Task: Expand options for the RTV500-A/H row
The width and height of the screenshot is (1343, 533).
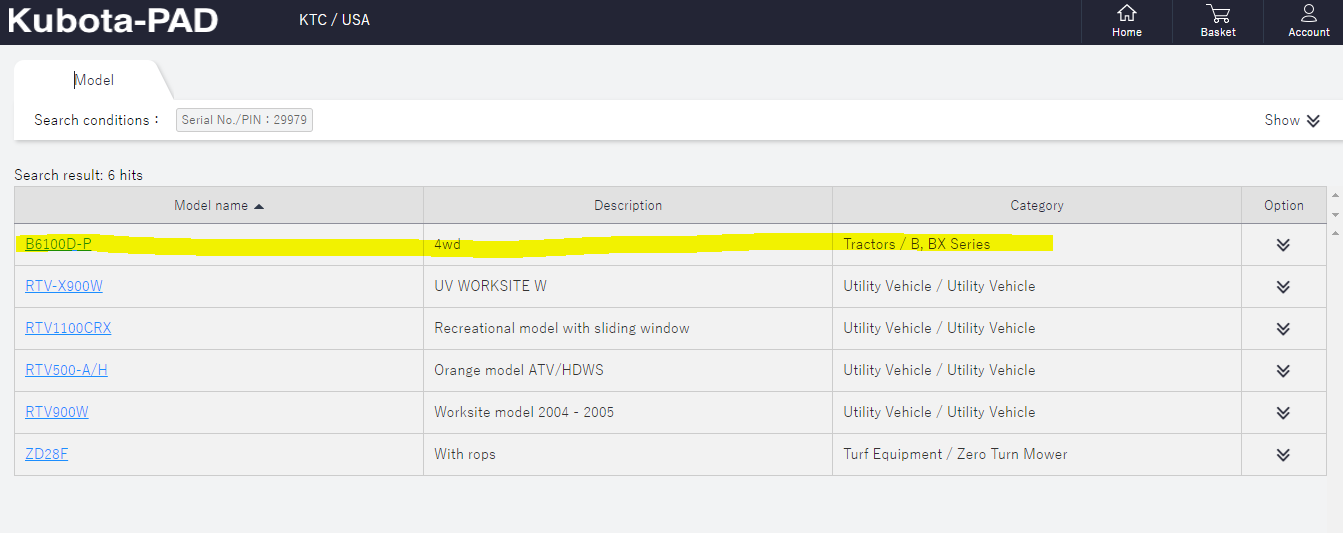Action: pyautogui.click(x=1284, y=371)
